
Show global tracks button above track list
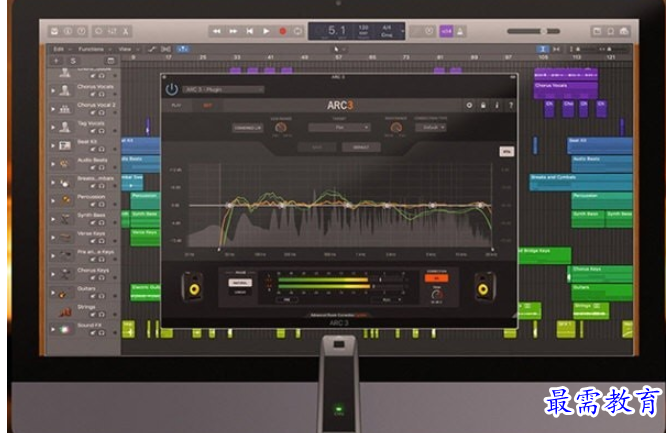110,61
